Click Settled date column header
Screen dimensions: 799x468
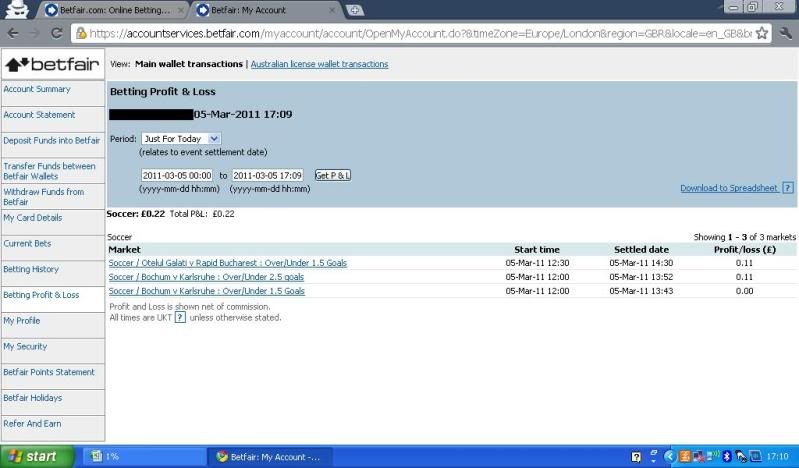click(641, 250)
